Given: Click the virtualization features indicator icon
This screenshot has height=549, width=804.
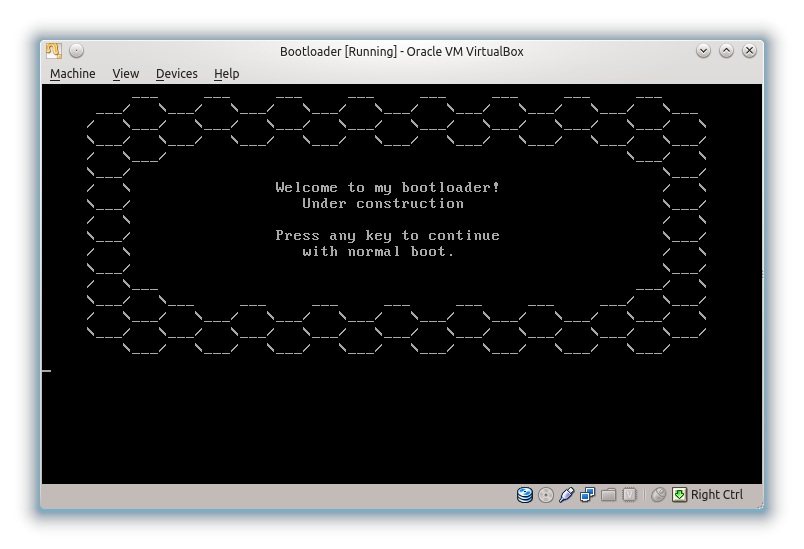Looking at the screenshot, I should [x=629, y=495].
